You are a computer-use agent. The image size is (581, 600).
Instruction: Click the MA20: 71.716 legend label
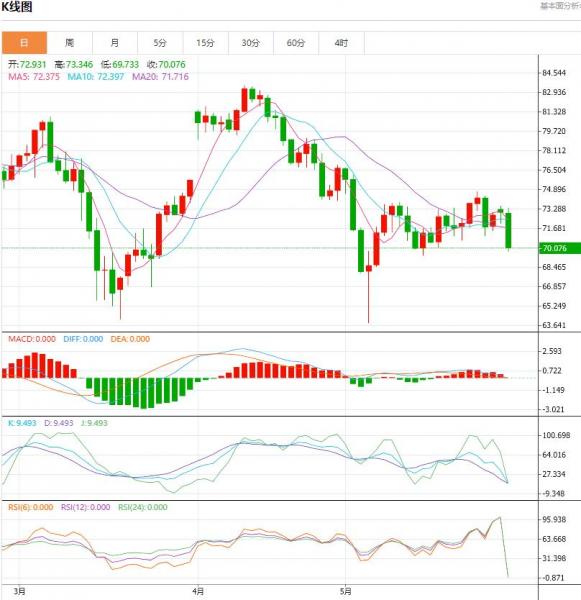click(160, 77)
